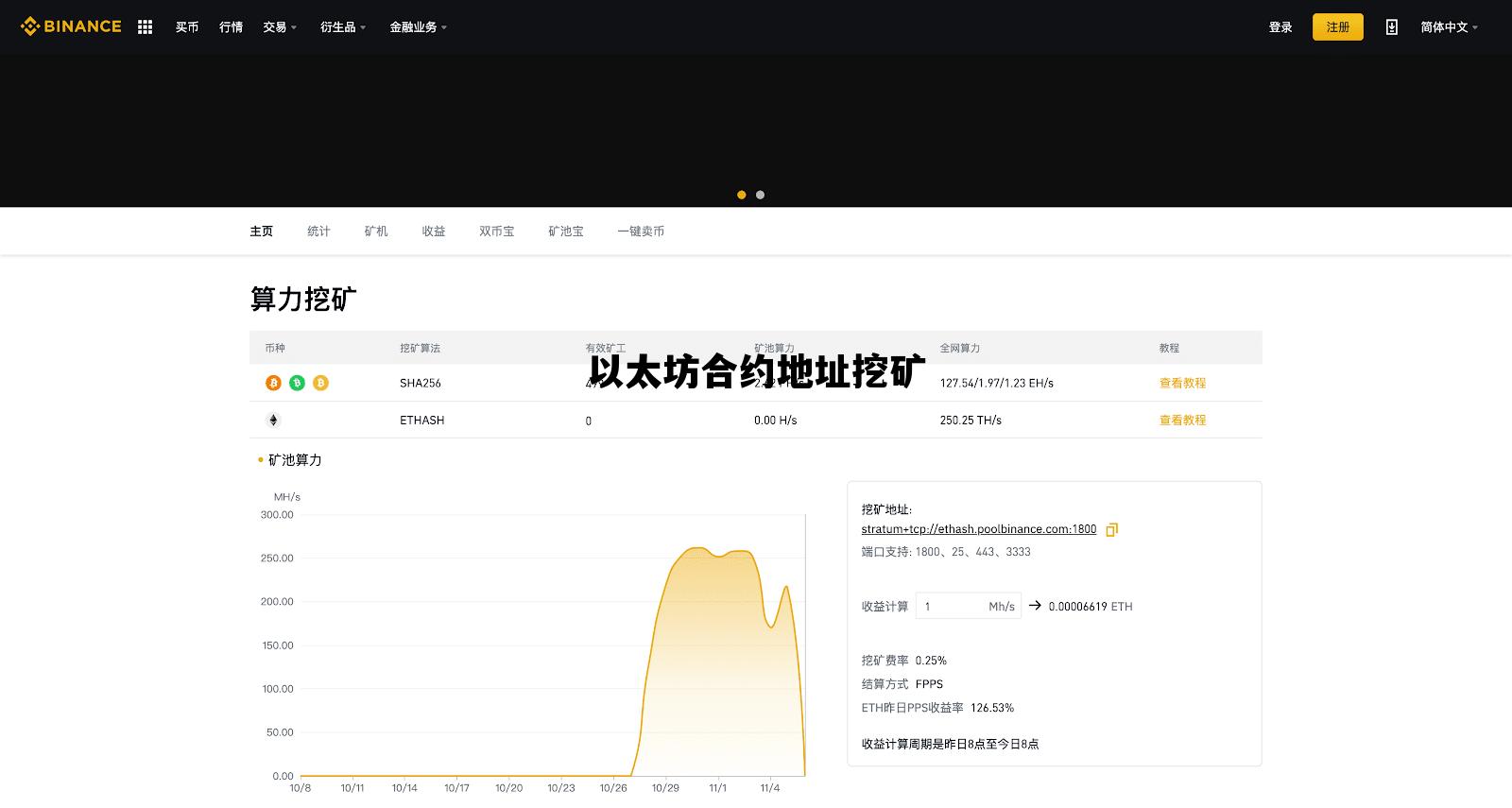Click the 挖矿费率 0.25% text
This screenshot has width=1512, height=808.
pos(904,661)
